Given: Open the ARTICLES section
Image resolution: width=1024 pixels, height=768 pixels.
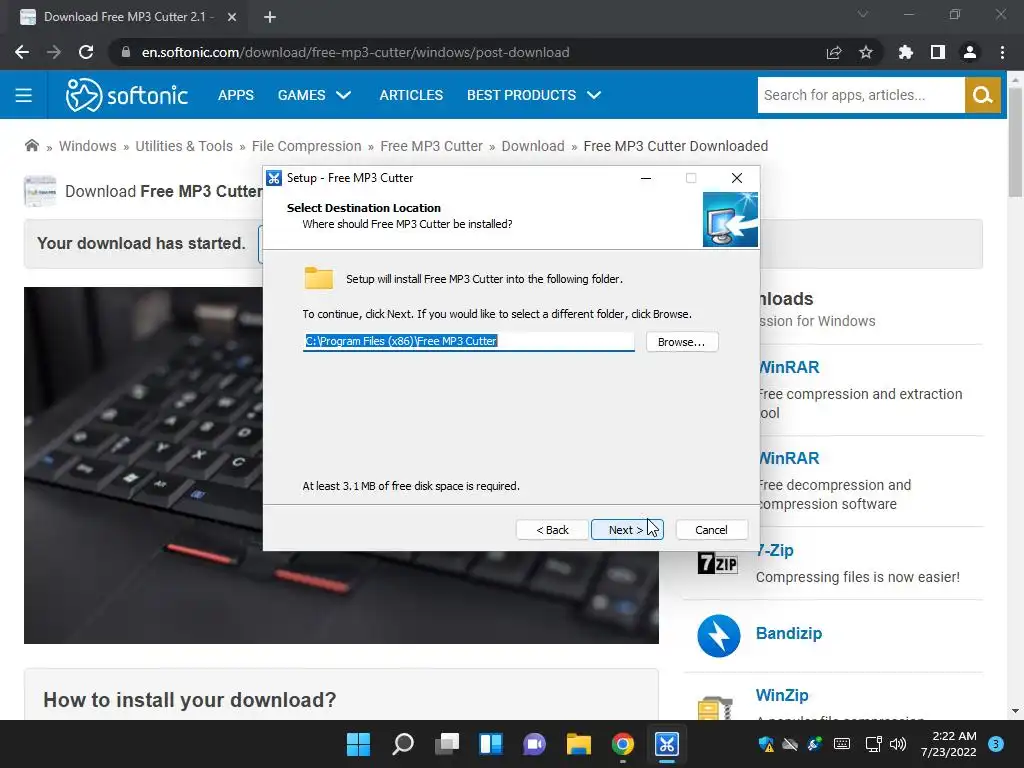Looking at the screenshot, I should pos(411,95).
